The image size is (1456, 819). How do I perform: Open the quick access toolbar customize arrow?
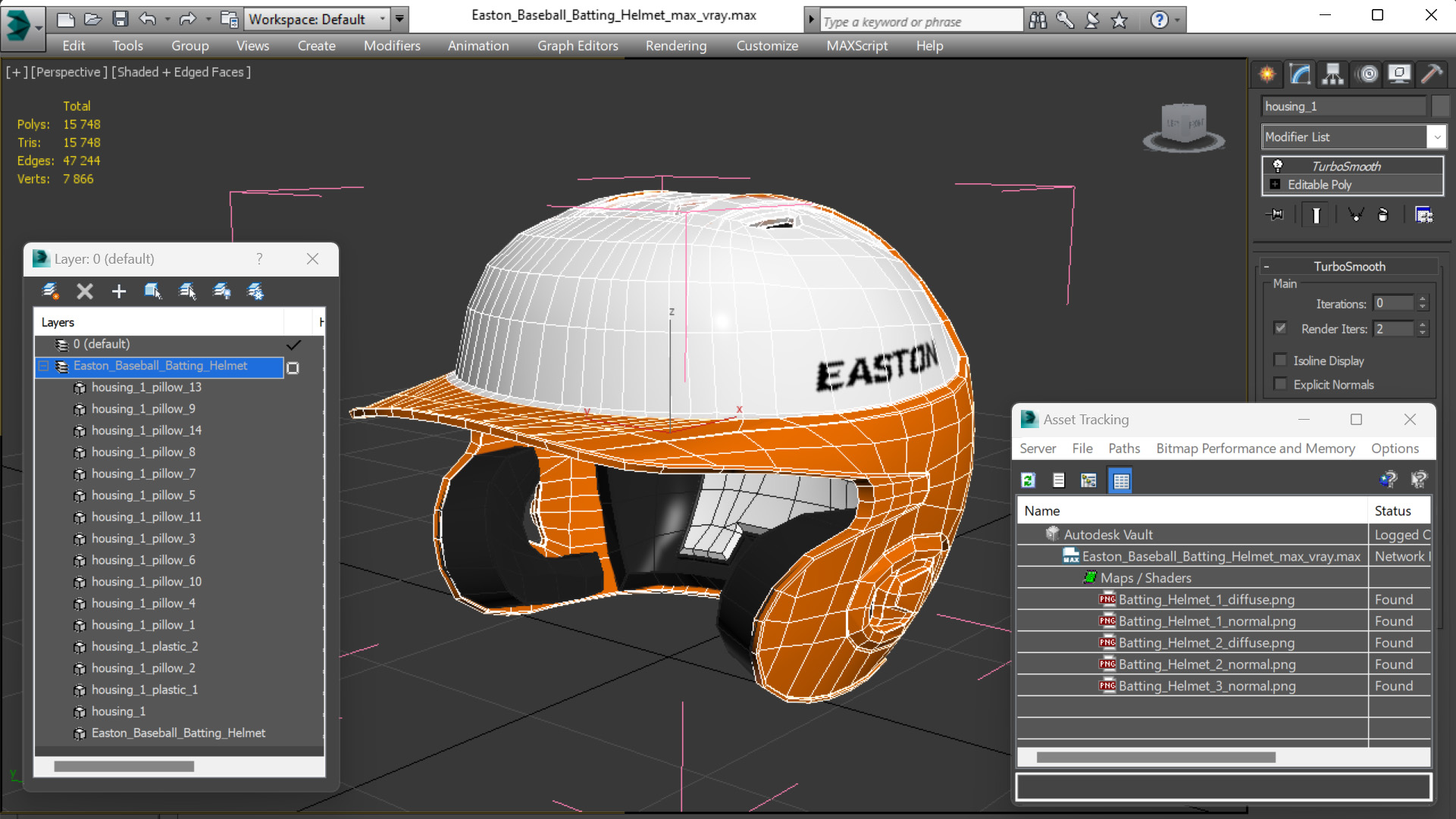(x=399, y=19)
